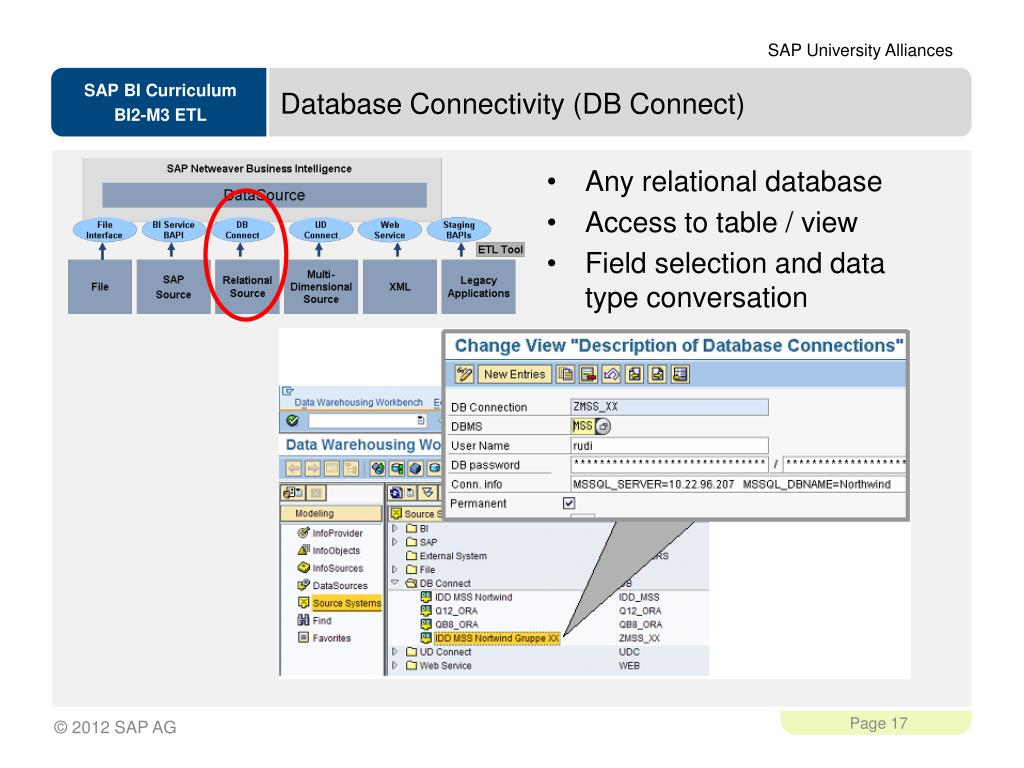Select Favorites in the Modeling list

(331, 638)
